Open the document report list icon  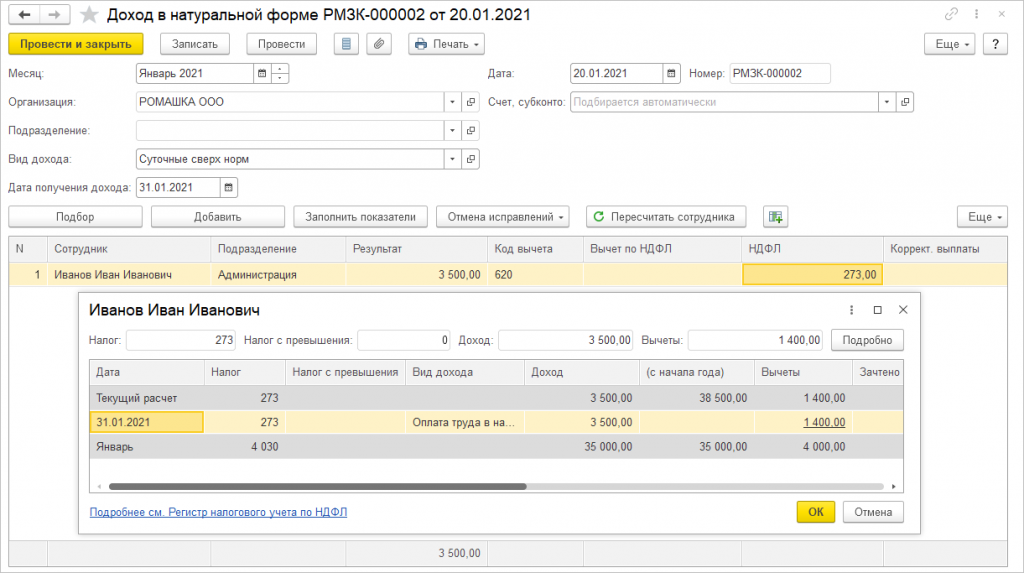(346, 44)
